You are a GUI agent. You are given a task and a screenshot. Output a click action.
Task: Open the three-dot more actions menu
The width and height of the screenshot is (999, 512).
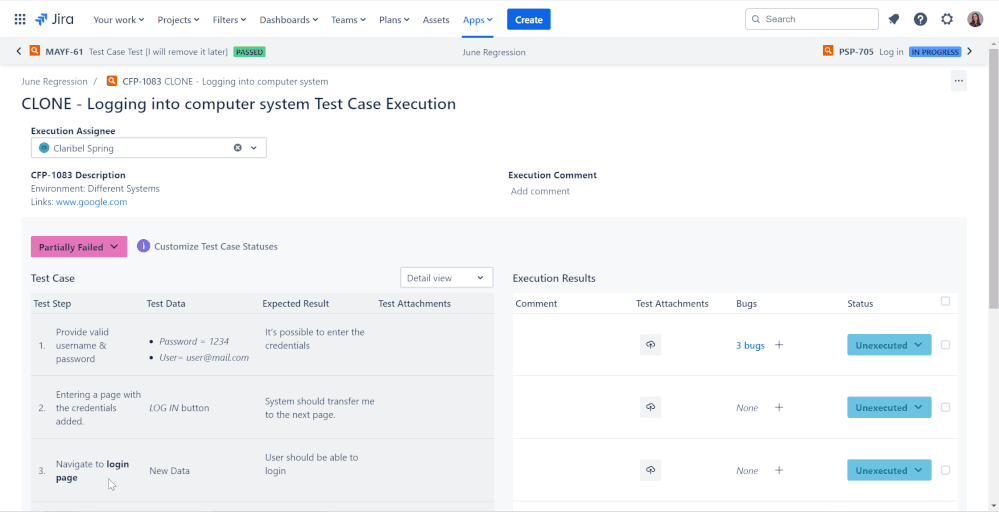(958, 81)
